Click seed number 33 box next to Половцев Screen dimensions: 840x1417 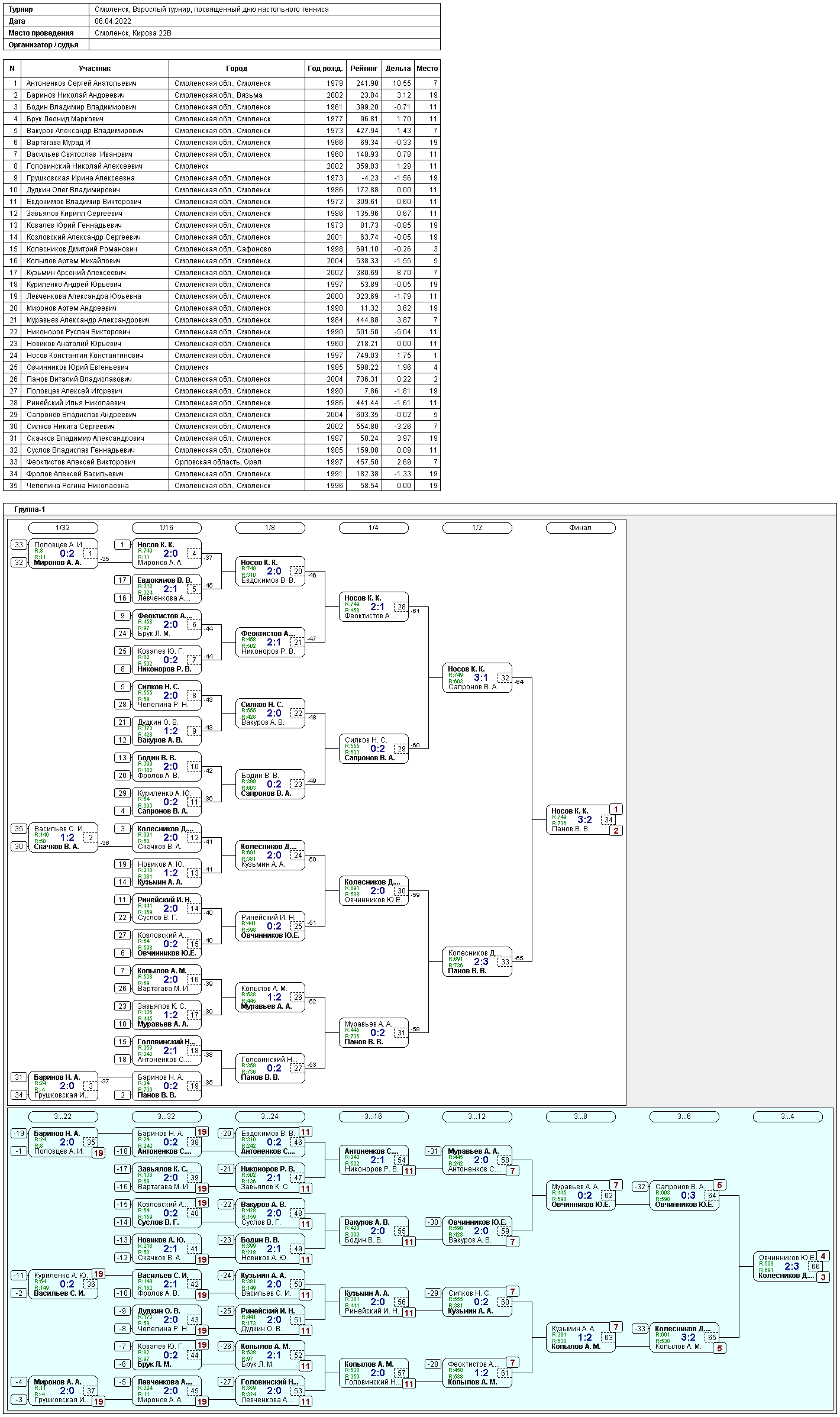[x=19, y=545]
